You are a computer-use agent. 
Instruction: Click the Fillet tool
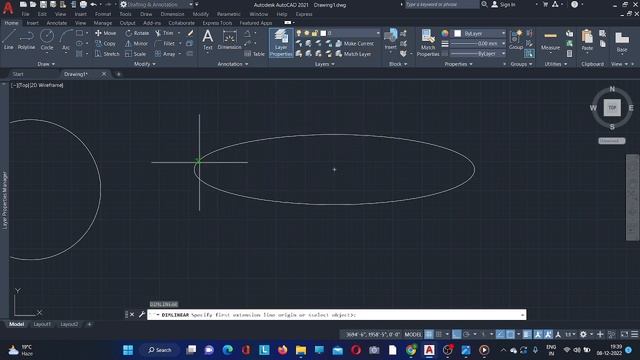click(x=165, y=43)
